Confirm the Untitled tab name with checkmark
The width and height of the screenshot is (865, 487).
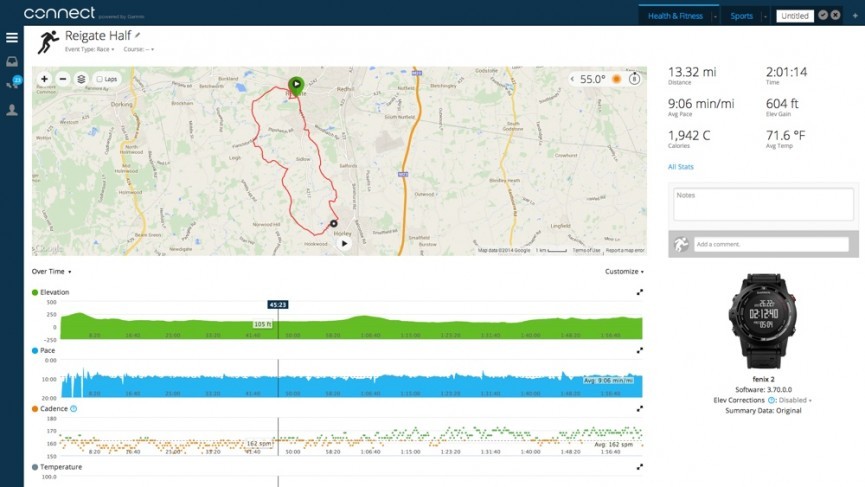click(823, 15)
